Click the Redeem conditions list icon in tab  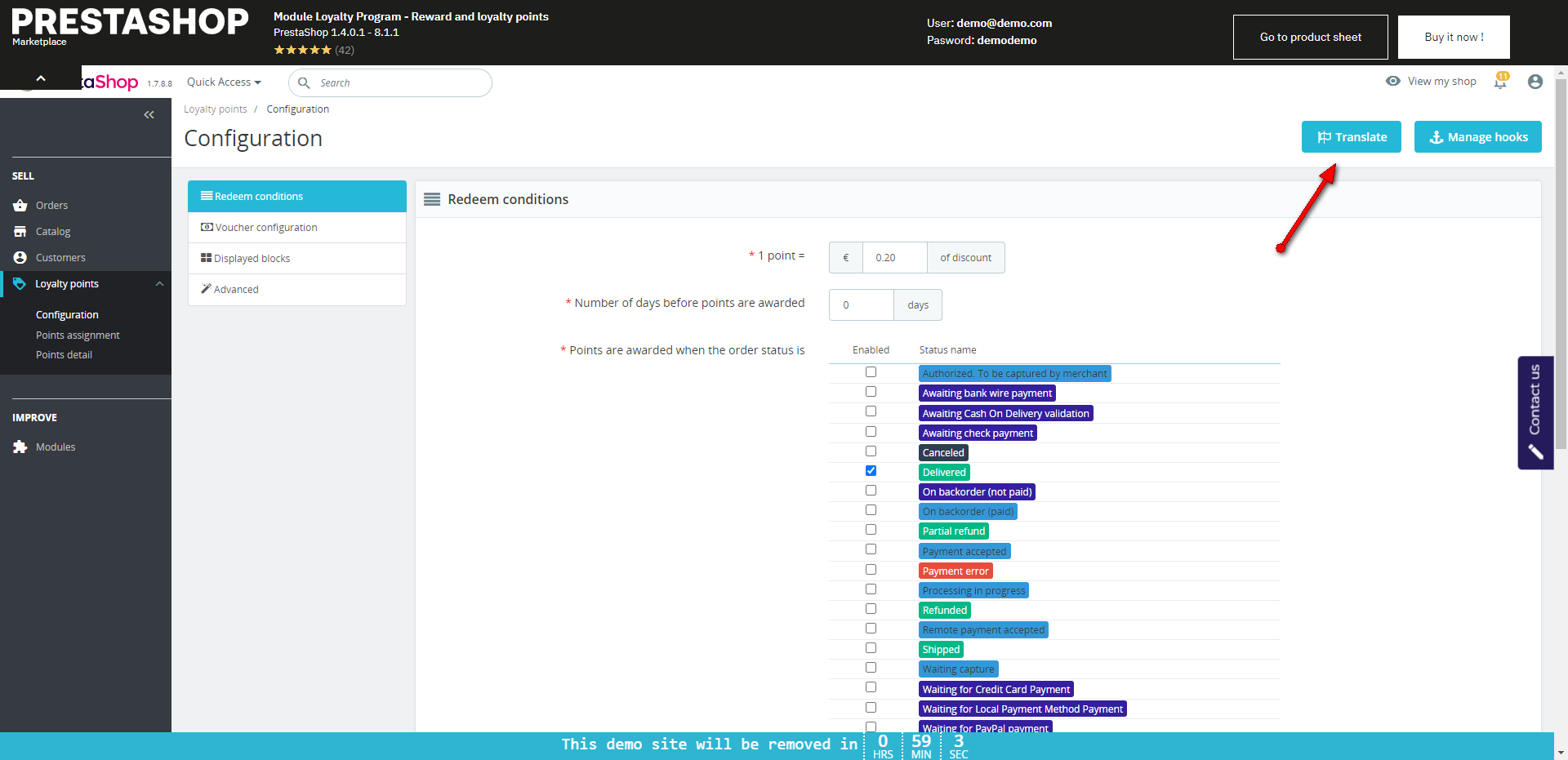(207, 196)
